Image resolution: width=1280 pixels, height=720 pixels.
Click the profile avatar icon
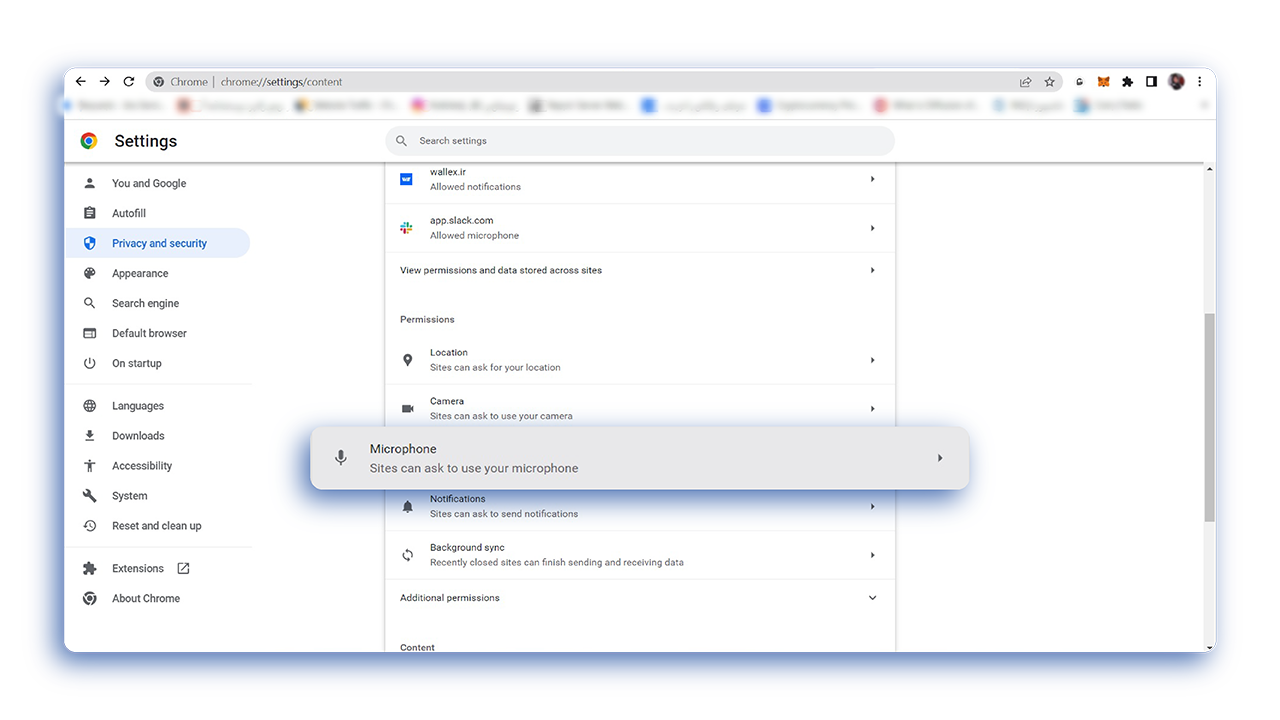(x=1176, y=82)
